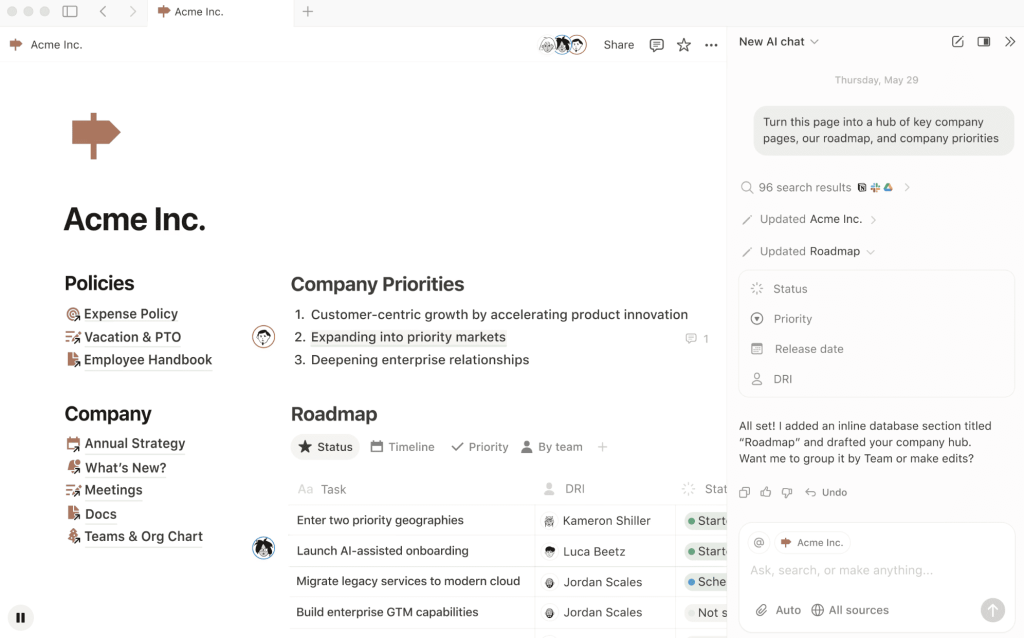The height and width of the screenshot is (638, 1024).
Task: Open the three-dot page options menu
Action: [x=711, y=45]
